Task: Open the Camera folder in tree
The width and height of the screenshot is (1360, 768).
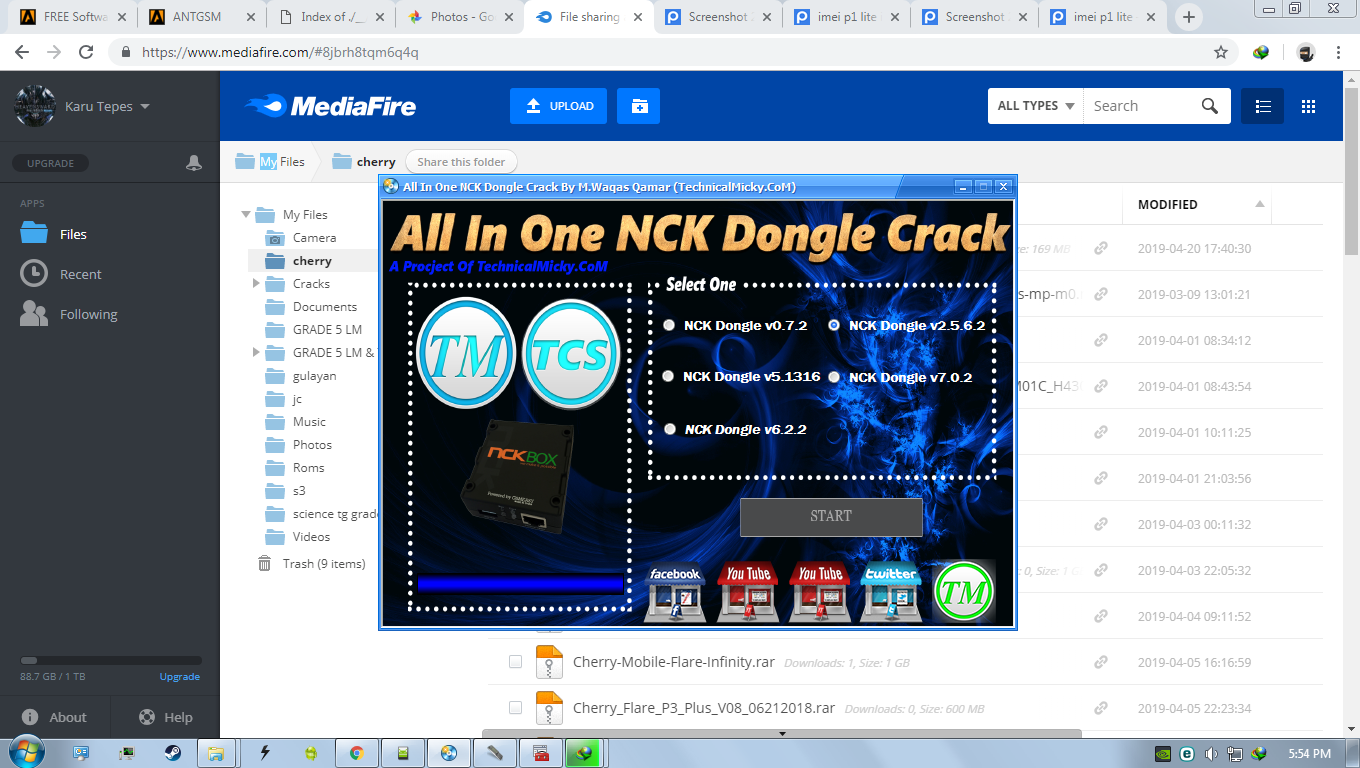Action: point(314,238)
